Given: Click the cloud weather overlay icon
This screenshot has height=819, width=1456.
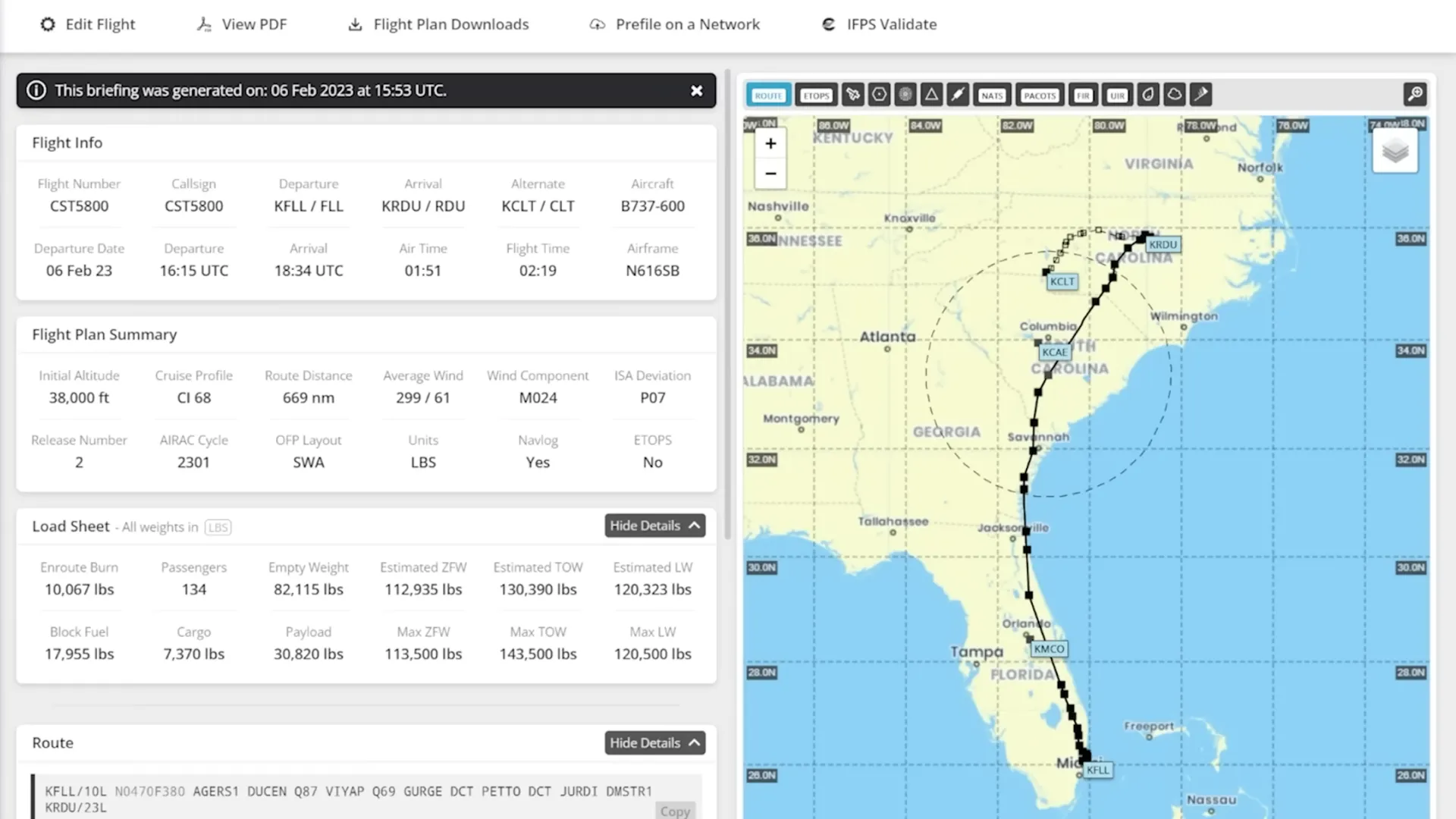Looking at the screenshot, I should pyautogui.click(x=1175, y=94).
